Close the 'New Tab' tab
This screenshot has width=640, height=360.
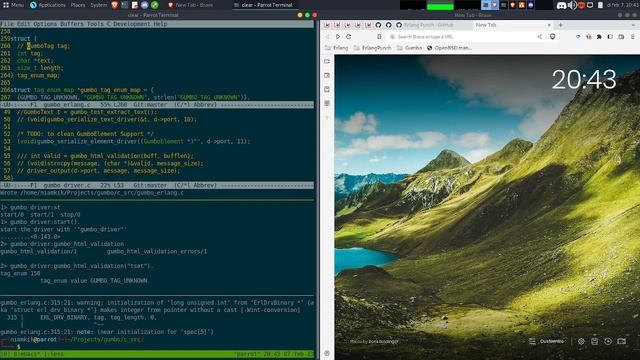tap(549, 25)
